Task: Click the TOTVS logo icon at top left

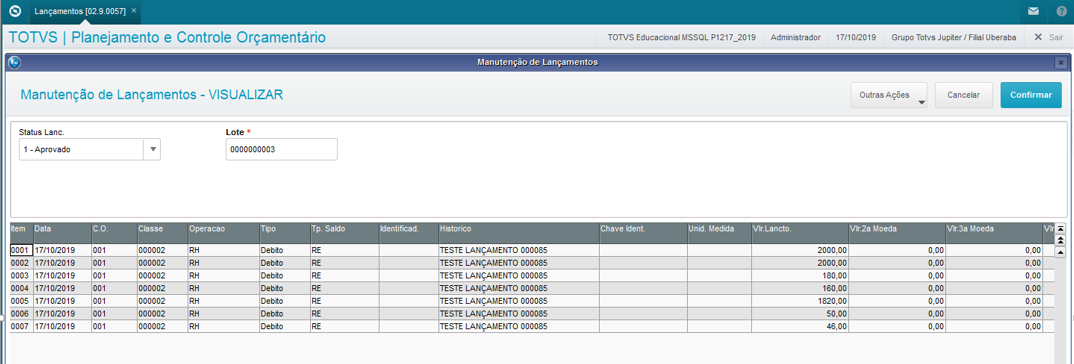Action: (x=14, y=12)
